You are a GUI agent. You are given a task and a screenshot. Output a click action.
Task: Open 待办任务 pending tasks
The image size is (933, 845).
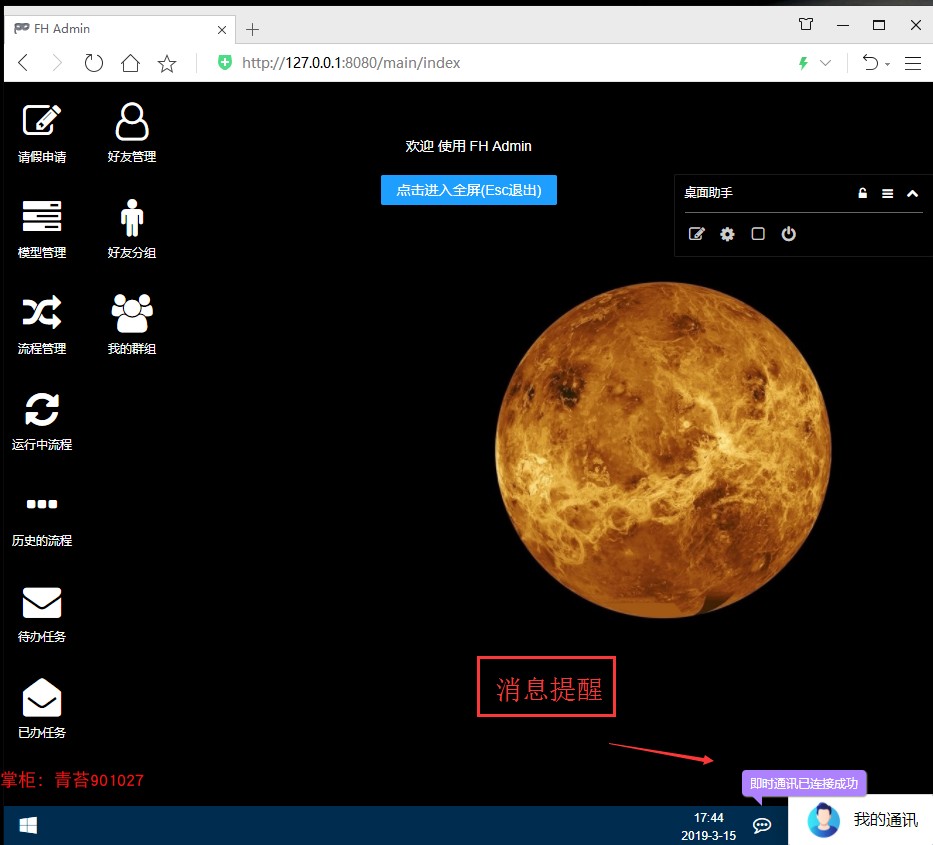(x=42, y=614)
